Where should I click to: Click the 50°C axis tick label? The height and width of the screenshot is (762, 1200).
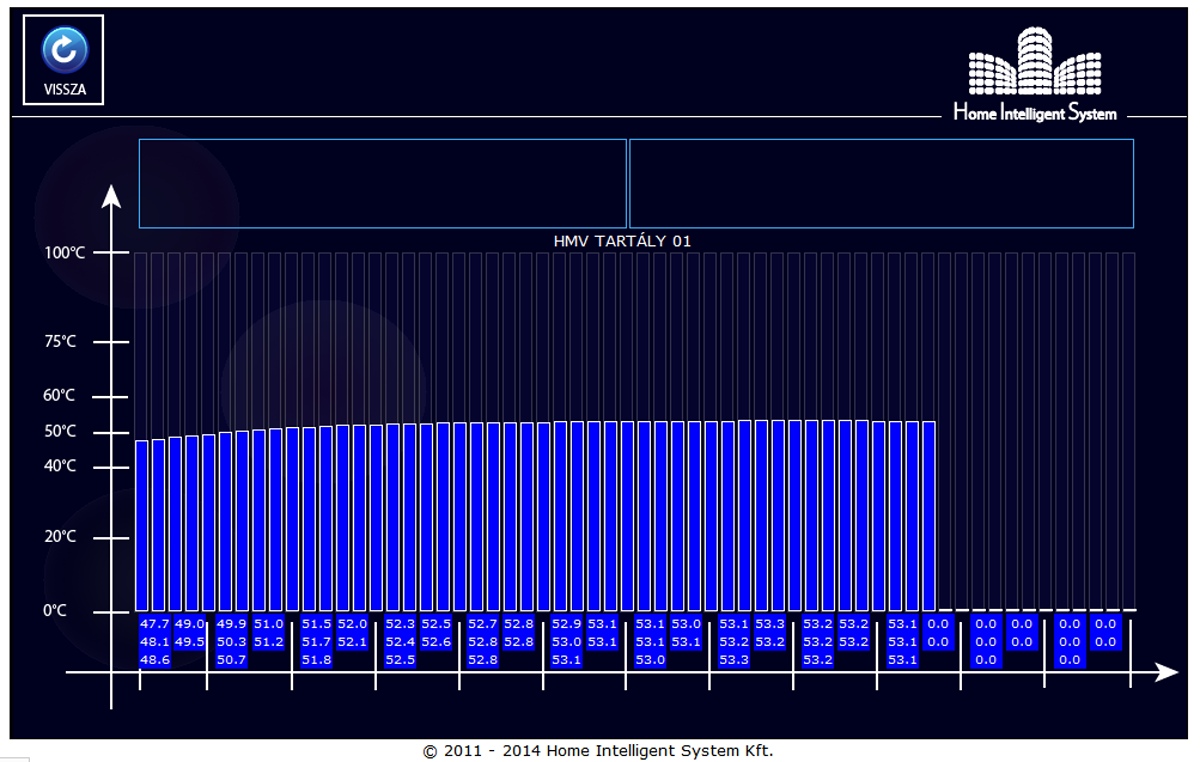[x=60, y=432]
